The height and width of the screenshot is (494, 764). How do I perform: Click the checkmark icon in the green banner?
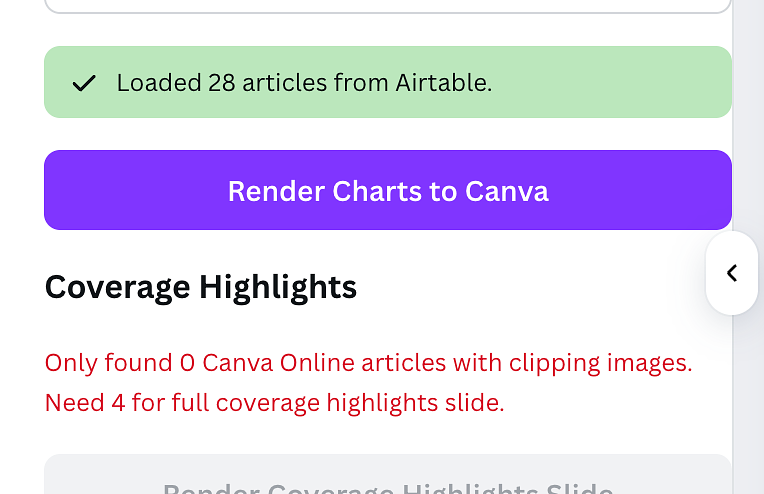[84, 83]
